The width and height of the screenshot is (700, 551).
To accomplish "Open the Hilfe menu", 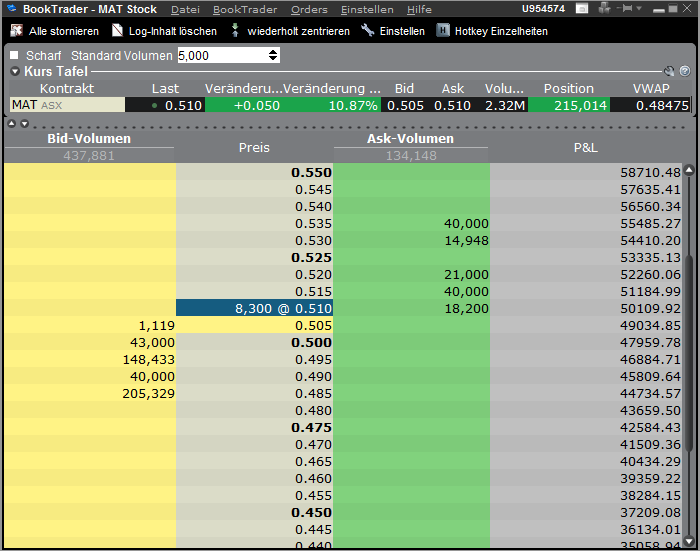I will coord(419,9).
